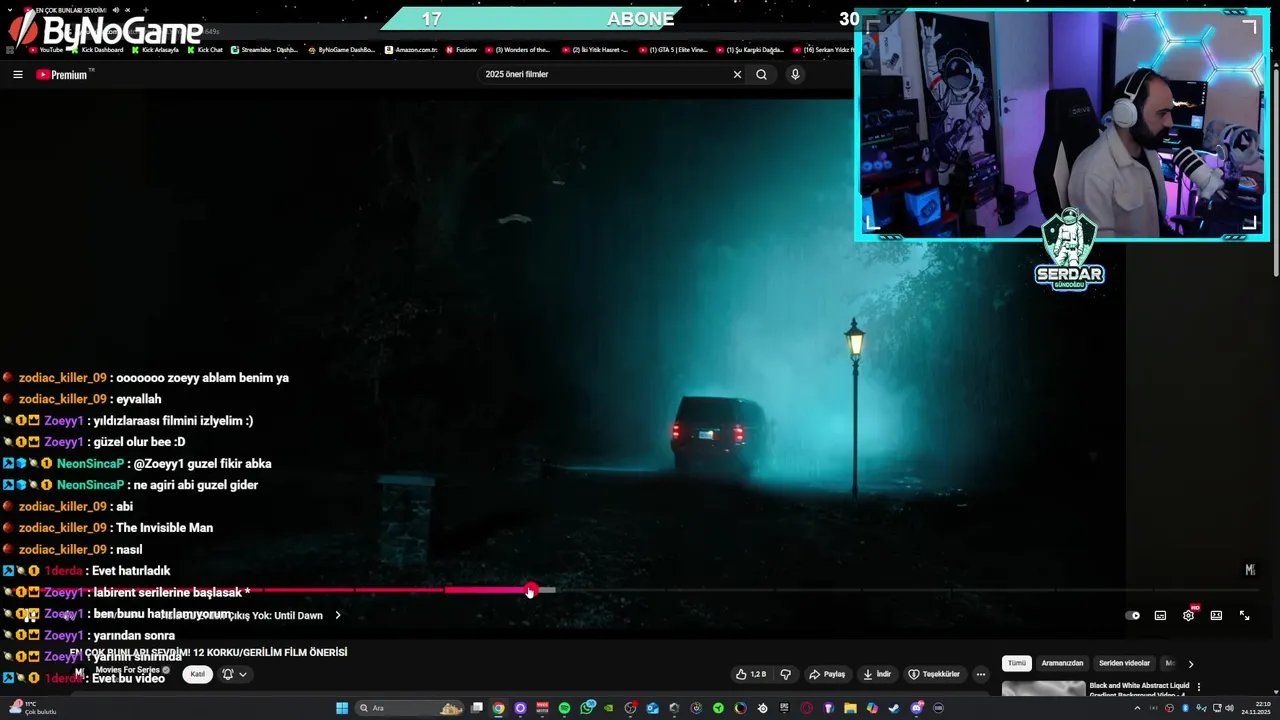This screenshot has width=1280, height=720.
Task: Open more actions three-dot menu
Action: click(980, 674)
